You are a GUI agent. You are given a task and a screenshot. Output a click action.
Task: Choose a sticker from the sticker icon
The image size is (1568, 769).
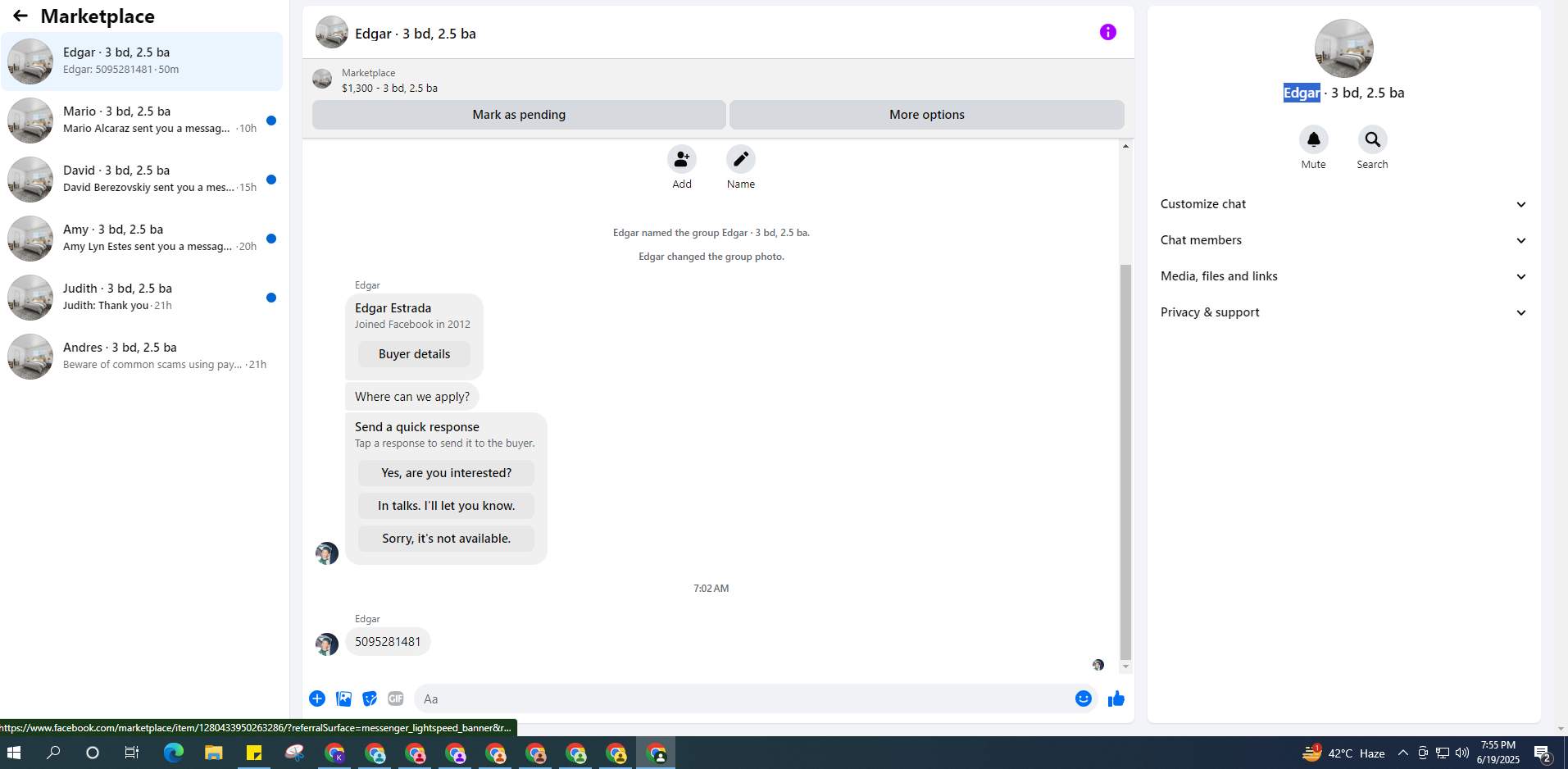coord(370,698)
